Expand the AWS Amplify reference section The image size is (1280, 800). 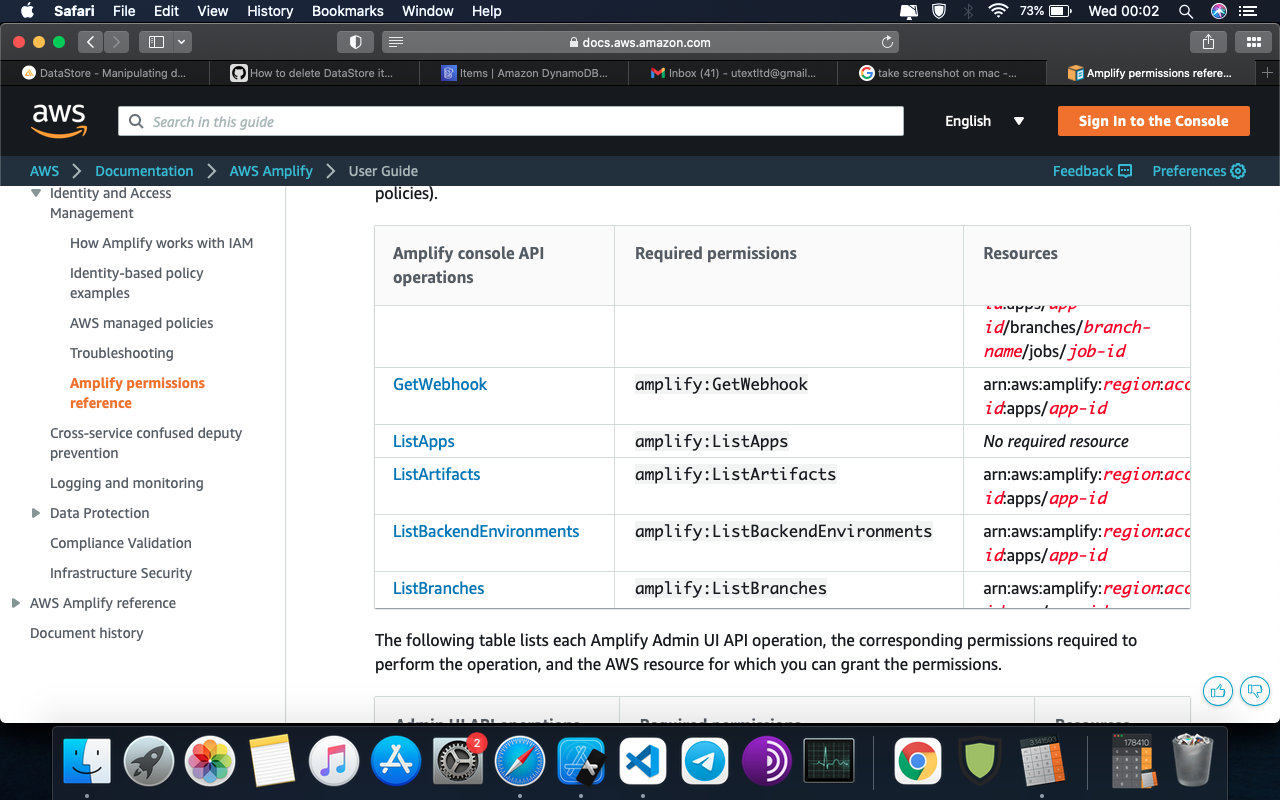coord(15,603)
